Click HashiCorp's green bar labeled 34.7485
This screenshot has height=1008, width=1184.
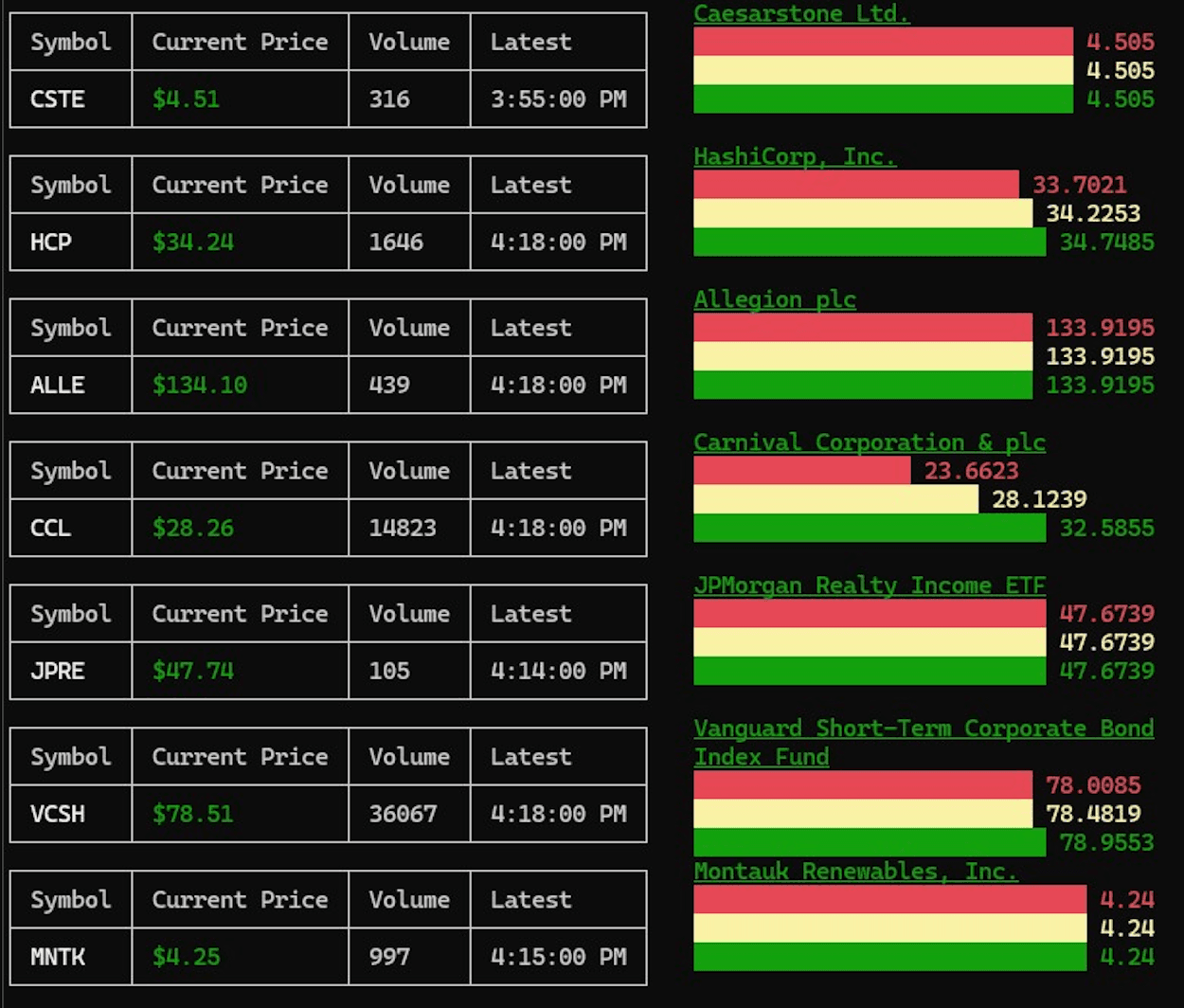[x=869, y=242]
